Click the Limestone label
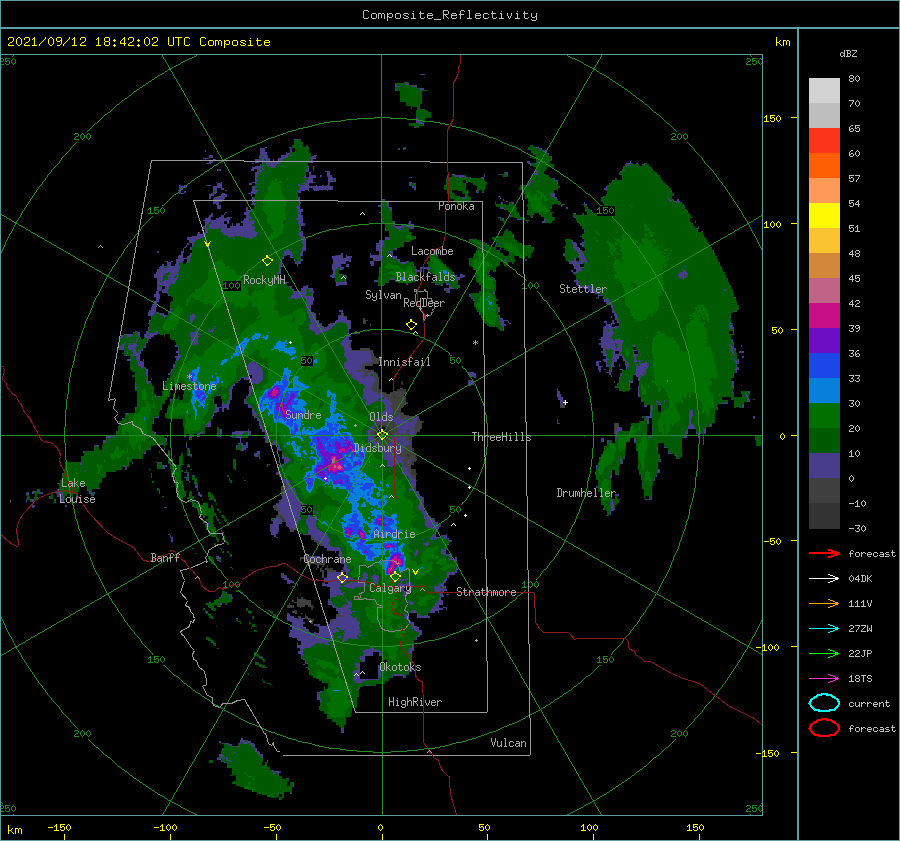Screen dimensions: 900x841 189,386
